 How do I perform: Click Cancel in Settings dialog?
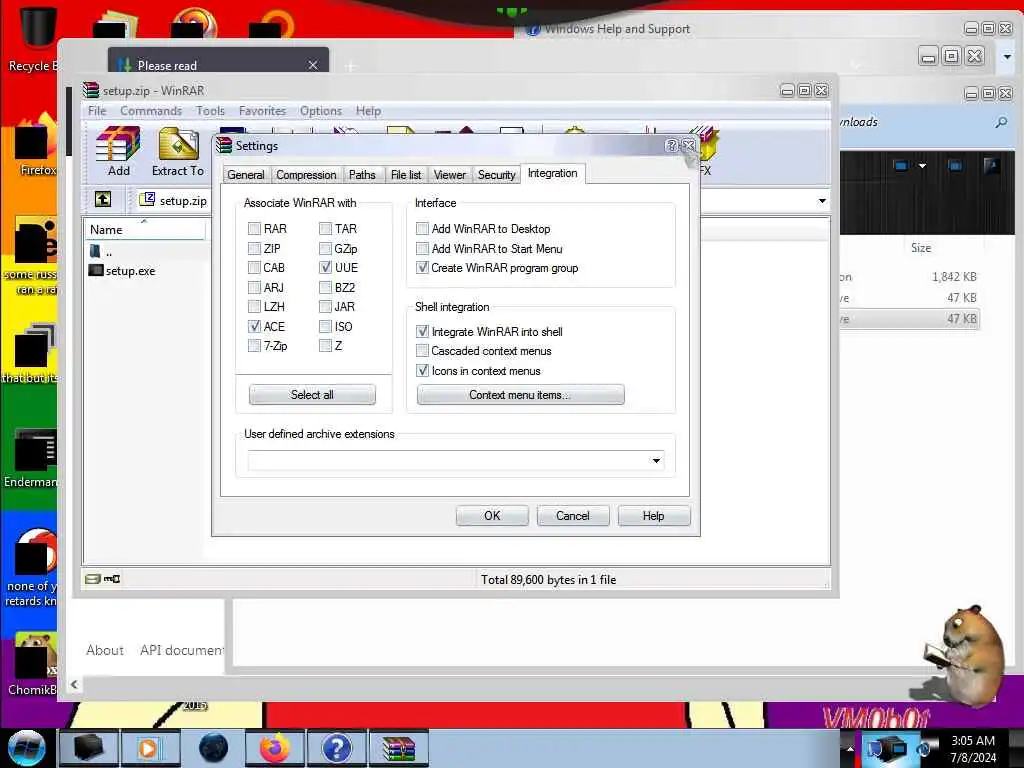pos(573,515)
